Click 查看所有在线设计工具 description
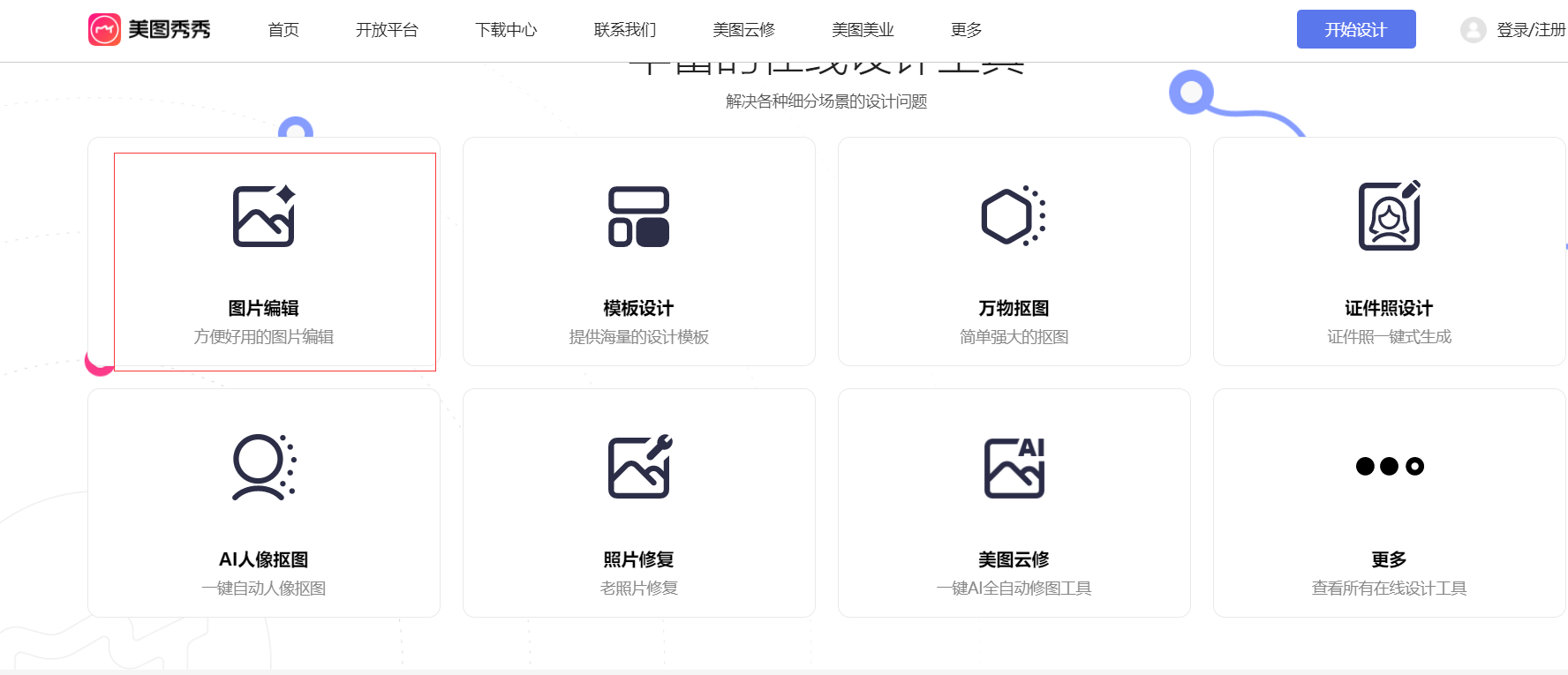This screenshot has height=675, width=1568. click(x=1390, y=588)
